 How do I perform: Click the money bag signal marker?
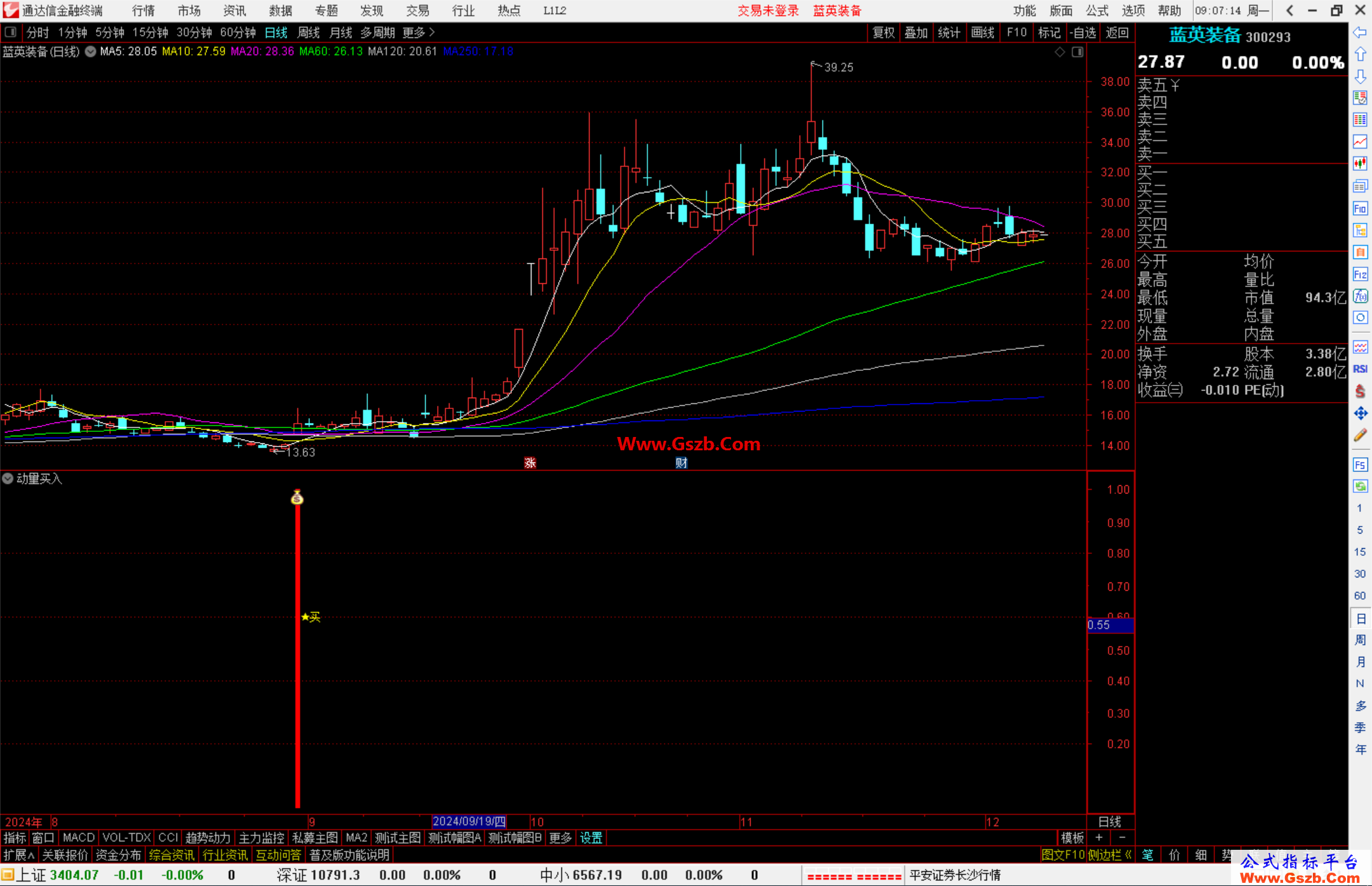[297, 497]
